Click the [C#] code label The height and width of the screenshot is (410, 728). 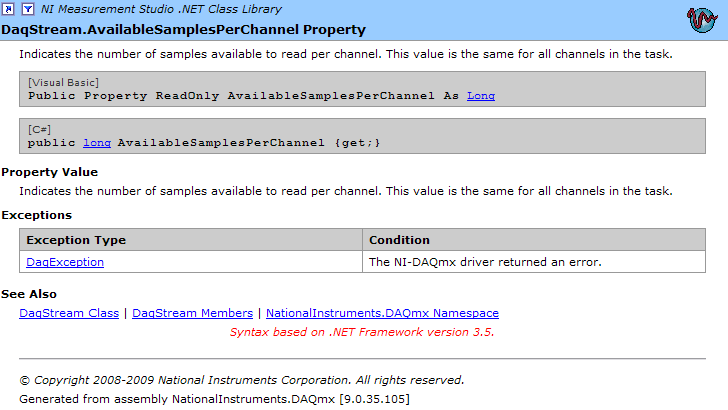pos(39,129)
